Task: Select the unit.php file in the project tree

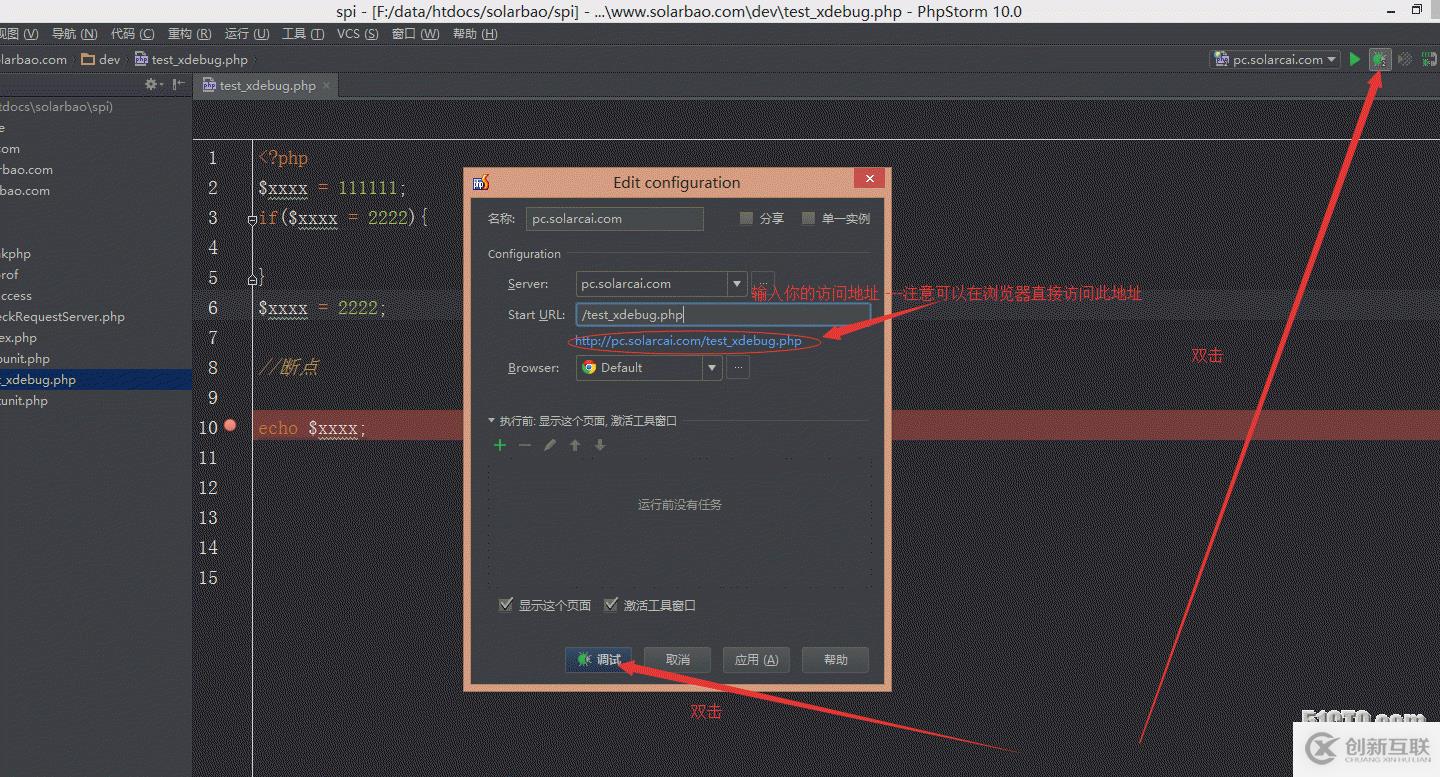Action: click(x=24, y=401)
